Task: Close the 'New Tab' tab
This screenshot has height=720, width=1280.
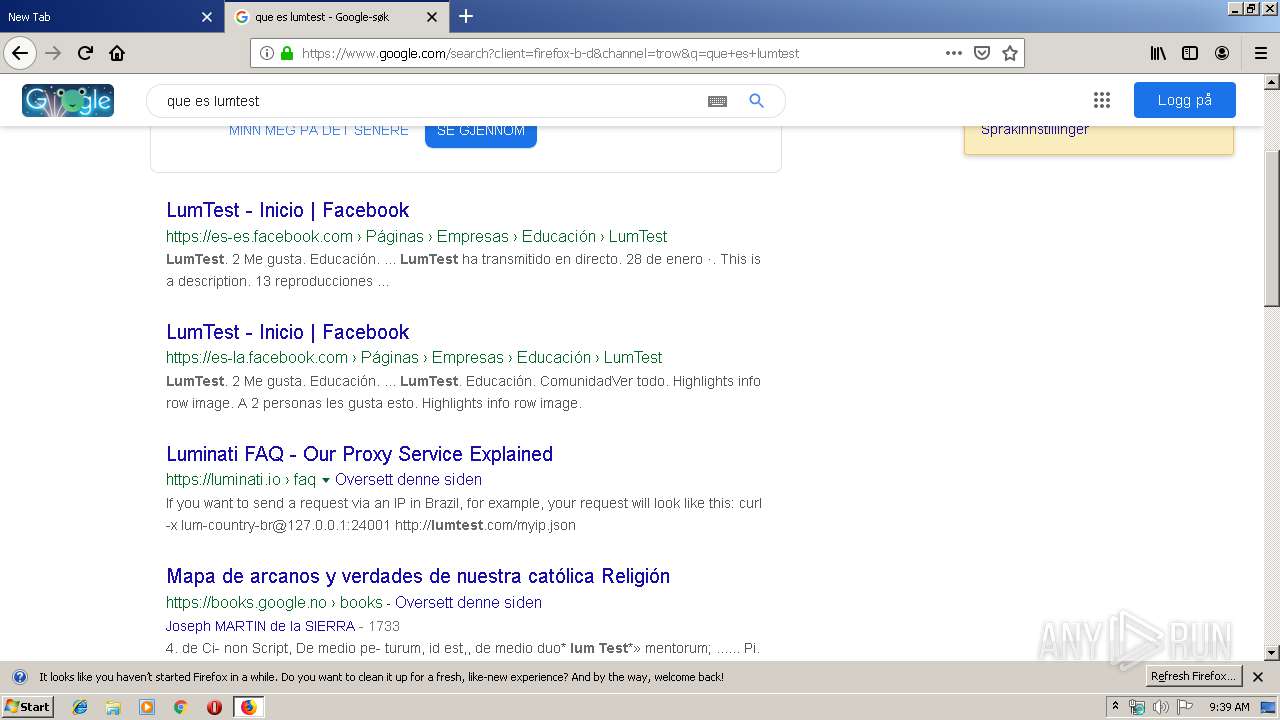Action: click(x=207, y=17)
